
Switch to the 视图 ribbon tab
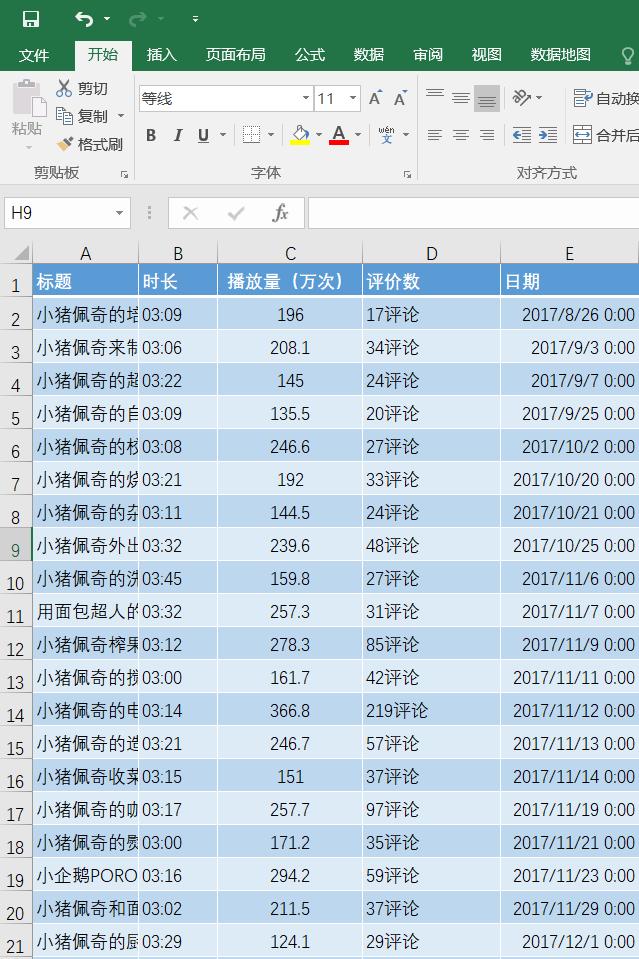tap(487, 55)
